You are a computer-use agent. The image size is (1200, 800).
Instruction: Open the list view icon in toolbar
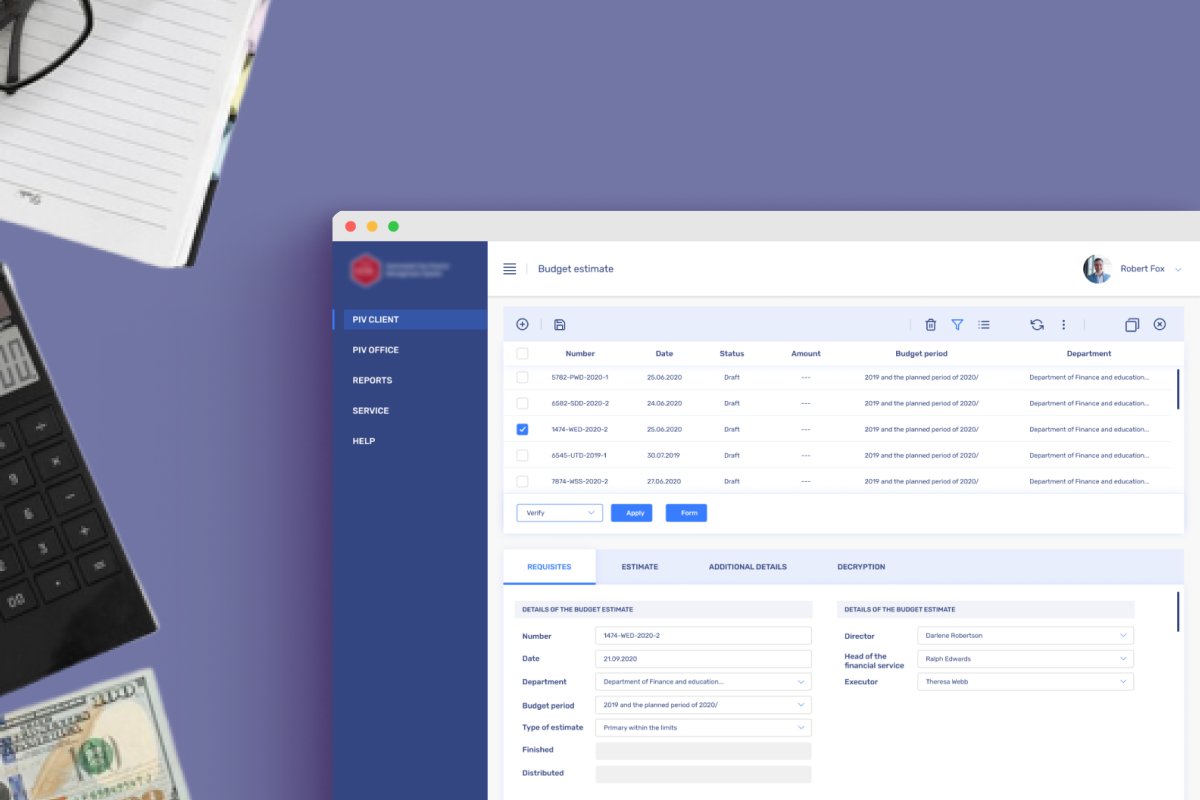984,324
